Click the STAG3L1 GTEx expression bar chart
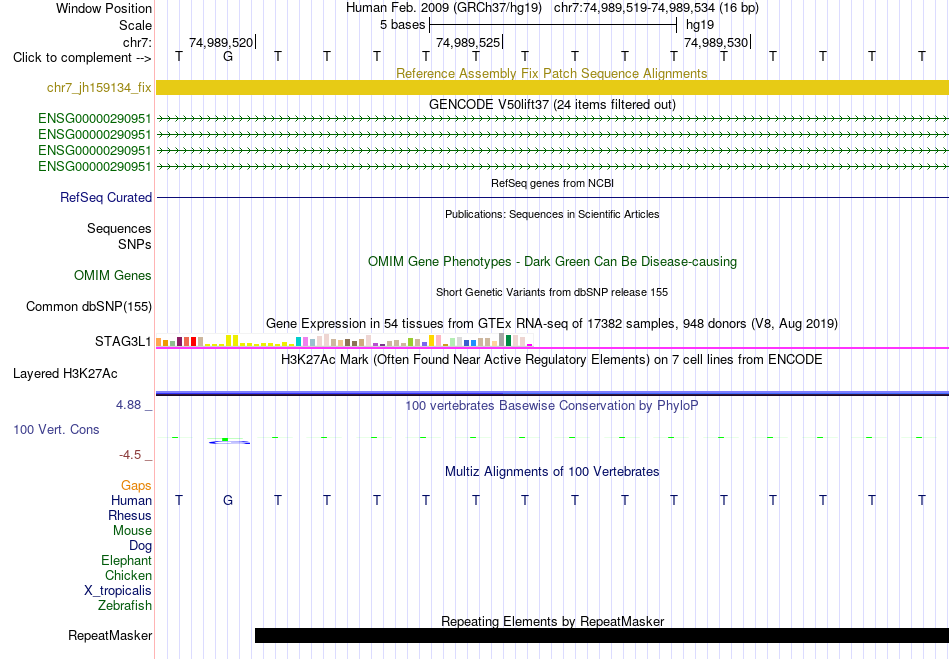The width and height of the screenshot is (950, 659). (x=344, y=340)
